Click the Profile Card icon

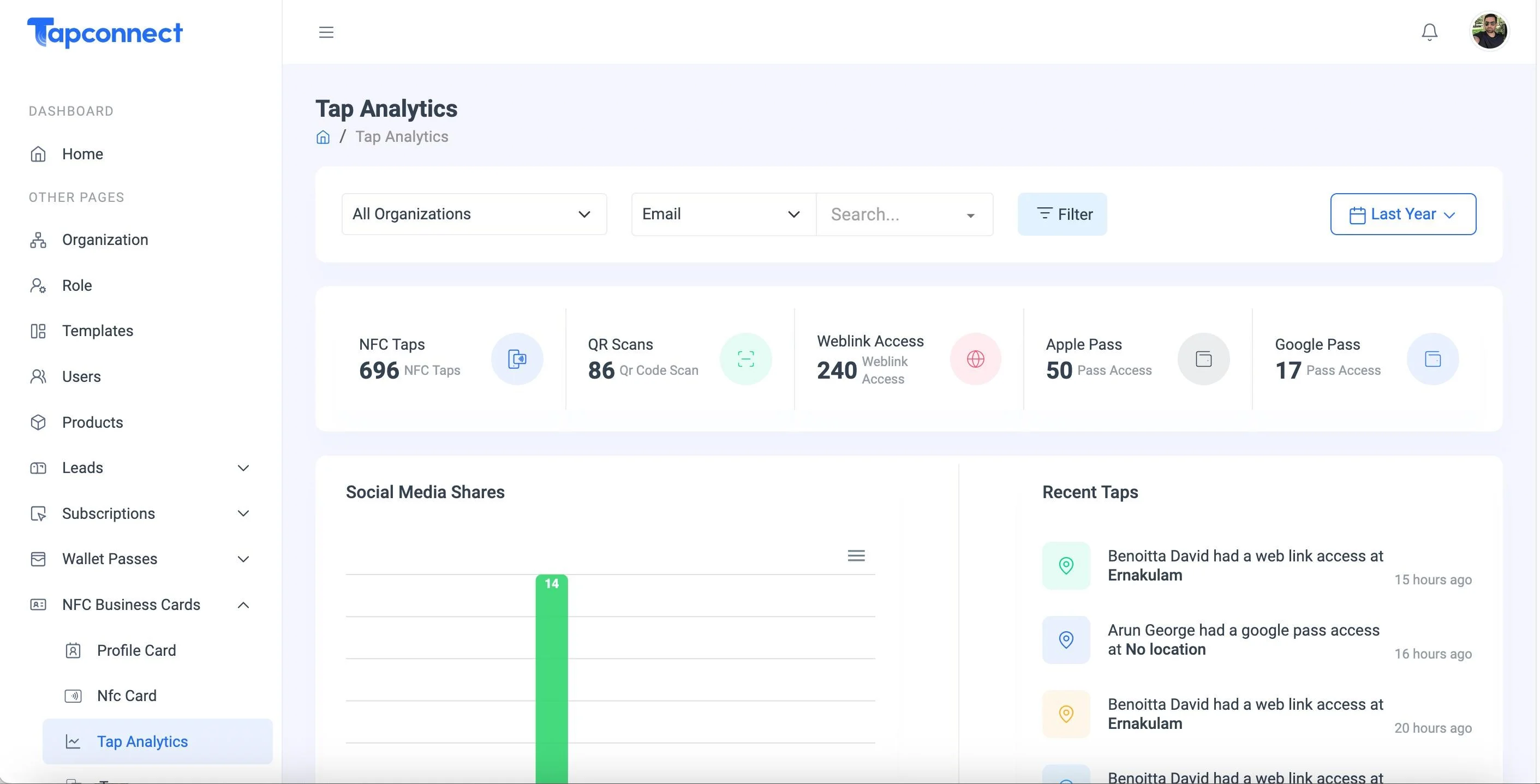(x=73, y=651)
